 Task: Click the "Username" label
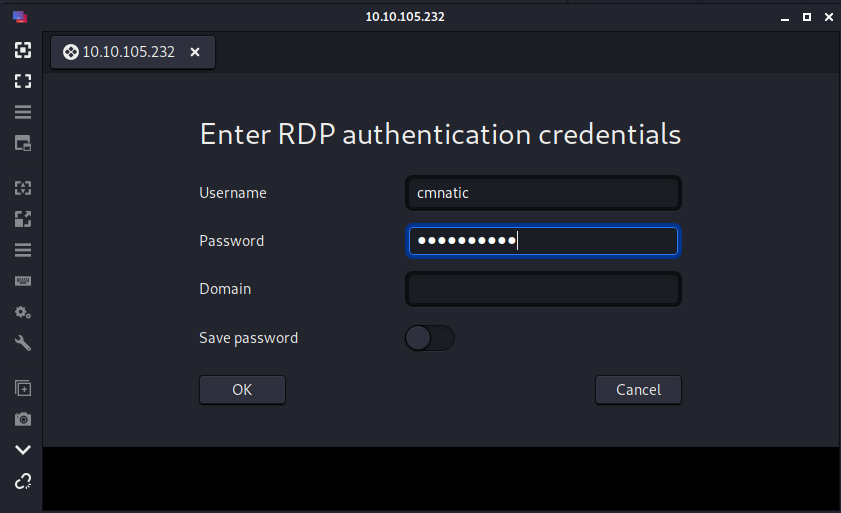coord(233,193)
